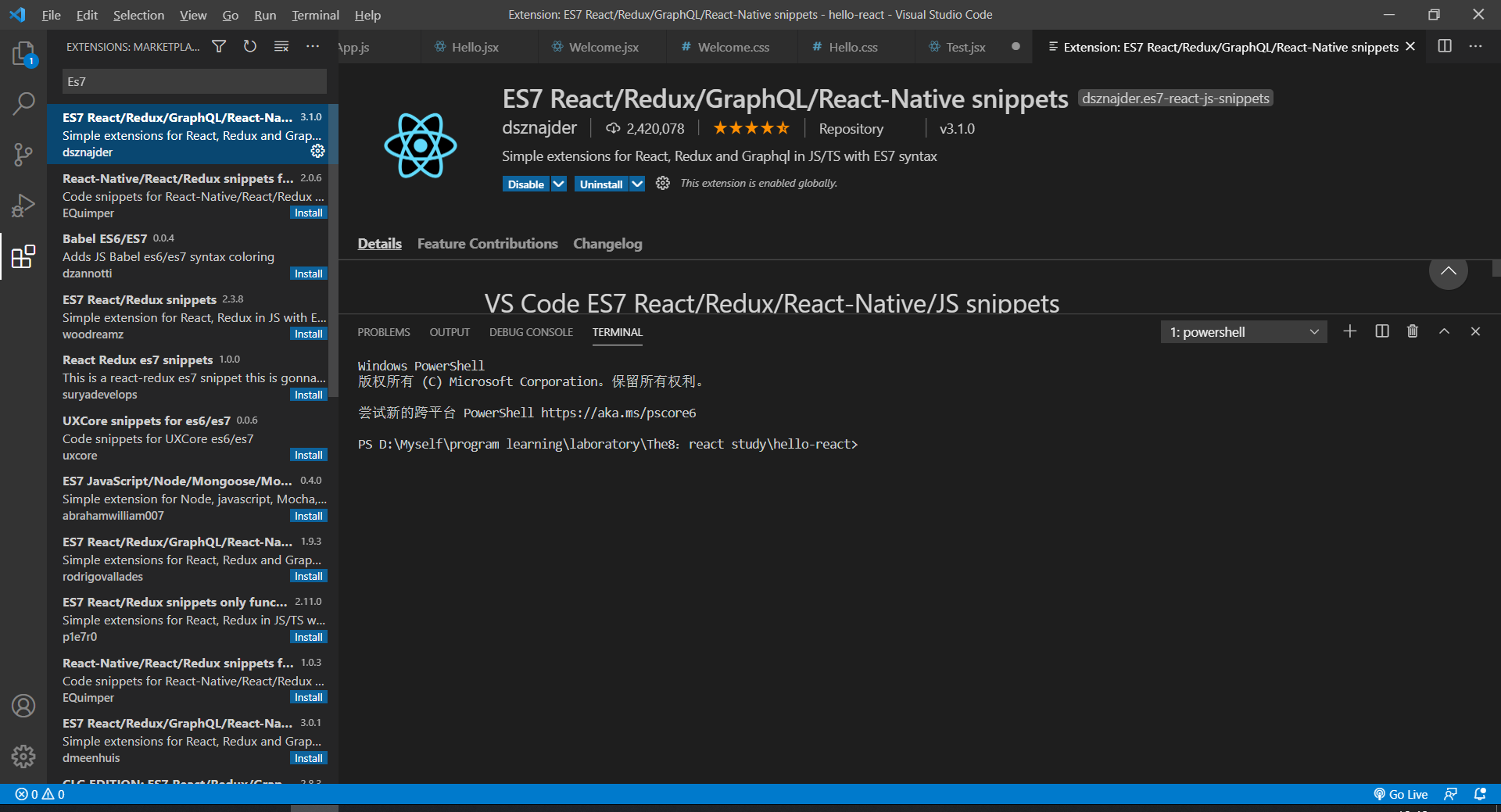Select the Changelog tab
This screenshot has height=812, width=1501.
607,243
